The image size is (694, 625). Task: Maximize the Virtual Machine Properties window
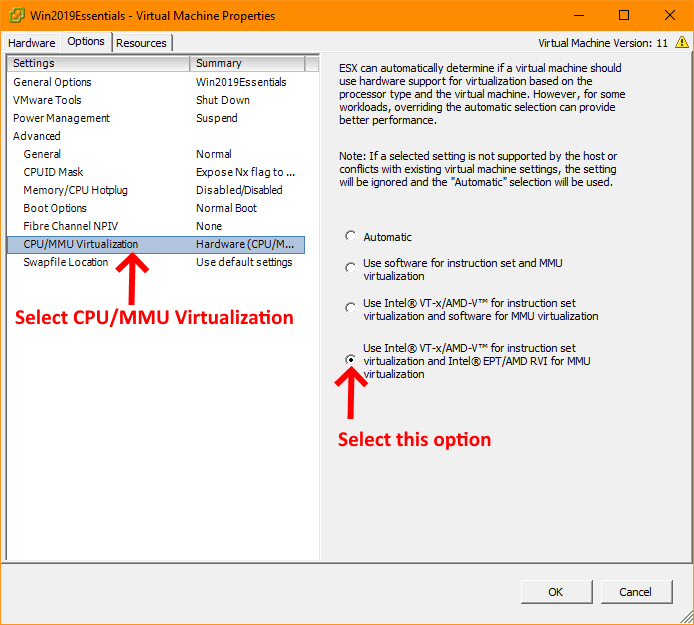click(624, 15)
